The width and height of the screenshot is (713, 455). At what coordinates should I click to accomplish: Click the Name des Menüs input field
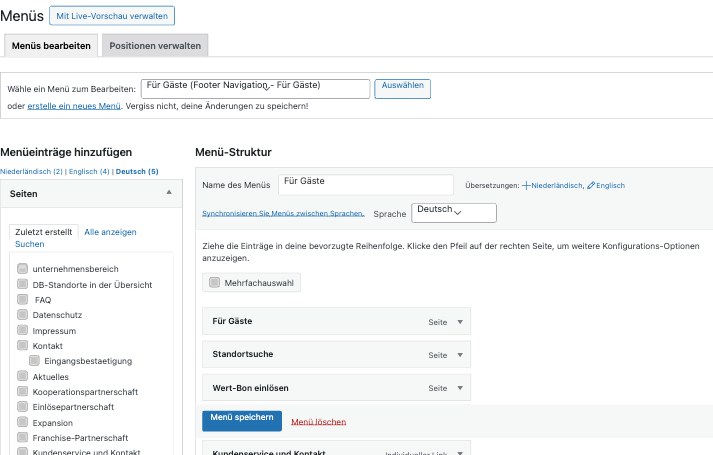(x=366, y=185)
